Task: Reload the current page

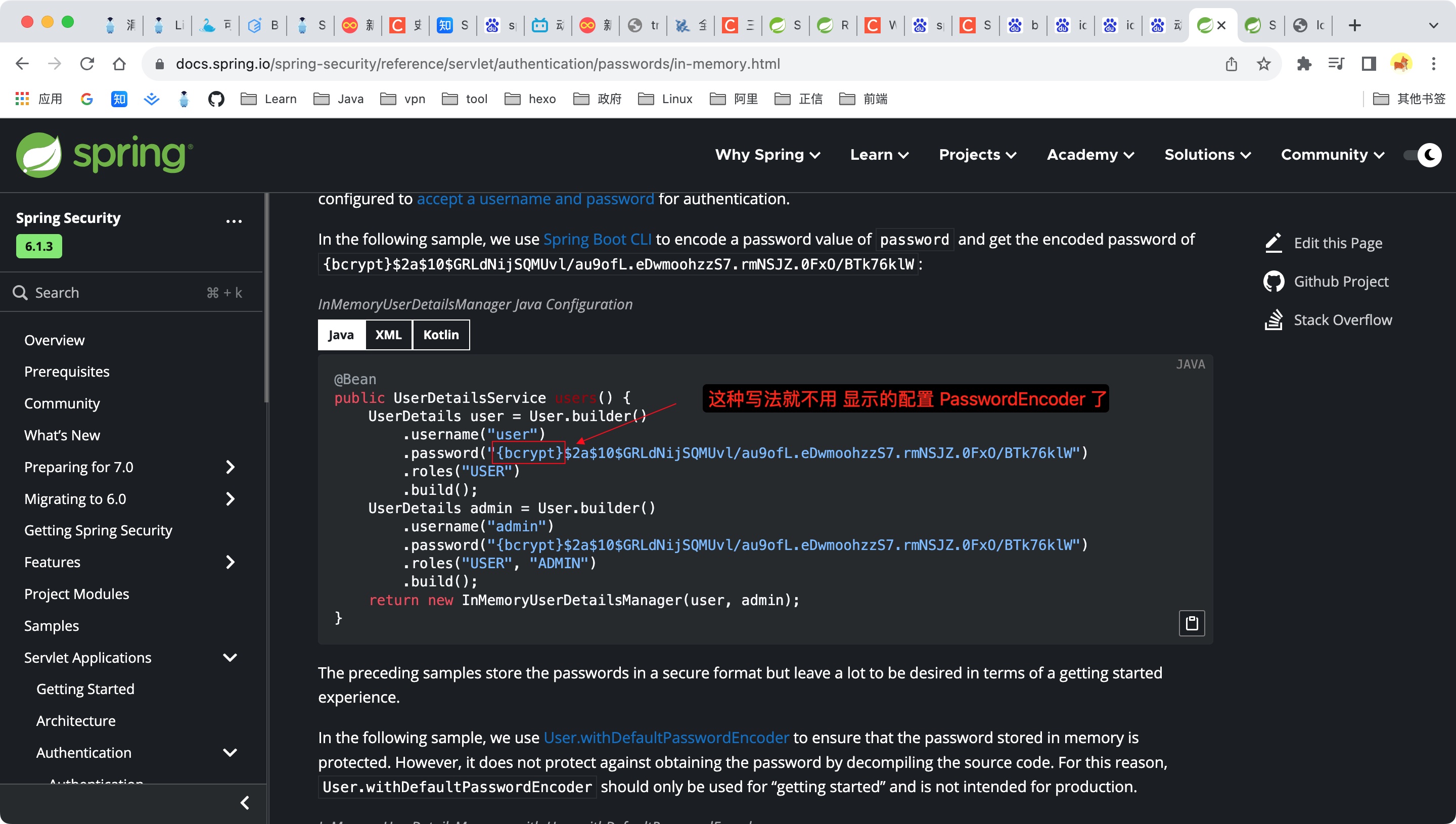Action: [x=86, y=64]
